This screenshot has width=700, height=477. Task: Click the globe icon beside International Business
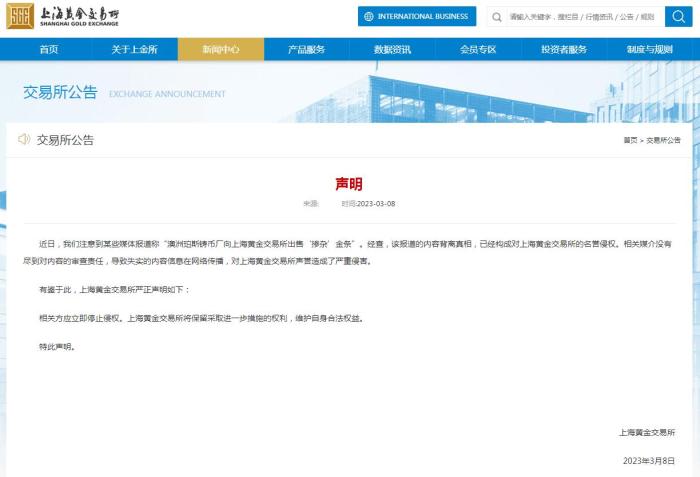coord(368,16)
